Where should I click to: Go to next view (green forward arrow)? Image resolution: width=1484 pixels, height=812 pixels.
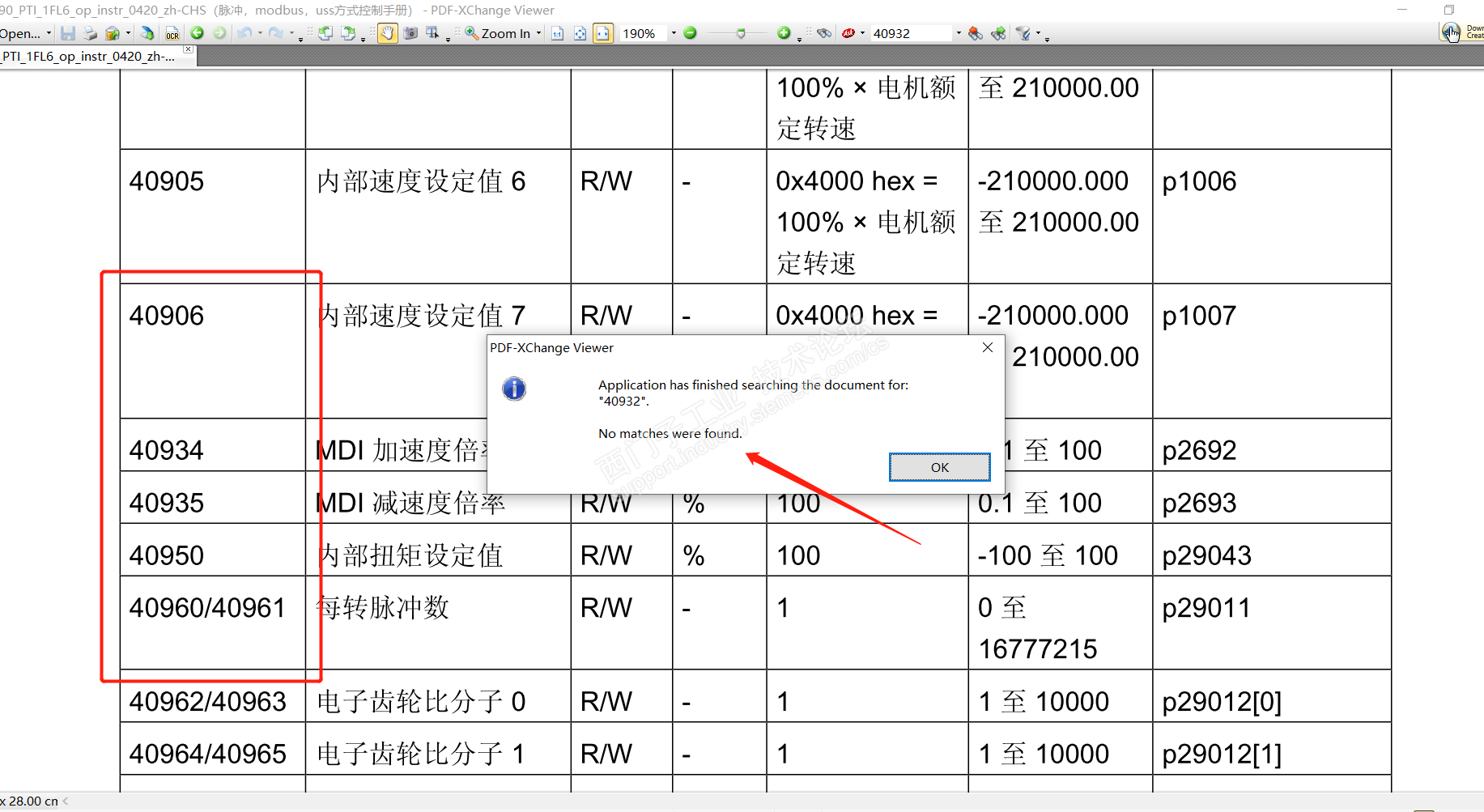pos(219,33)
